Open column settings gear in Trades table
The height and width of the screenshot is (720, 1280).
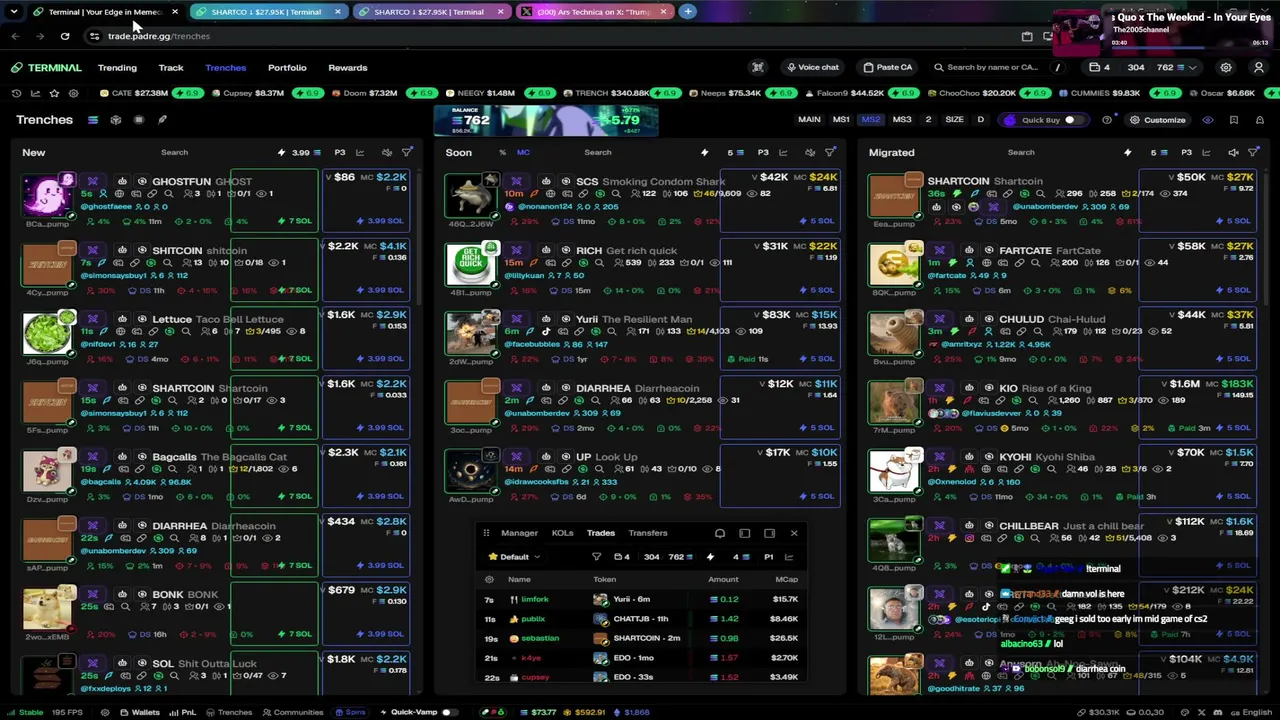(x=489, y=580)
